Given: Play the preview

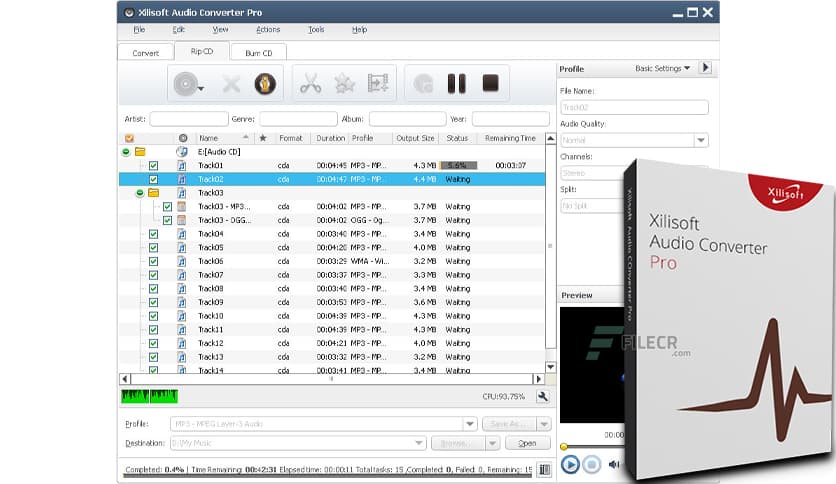Looking at the screenshot, I should pos(570,465).
